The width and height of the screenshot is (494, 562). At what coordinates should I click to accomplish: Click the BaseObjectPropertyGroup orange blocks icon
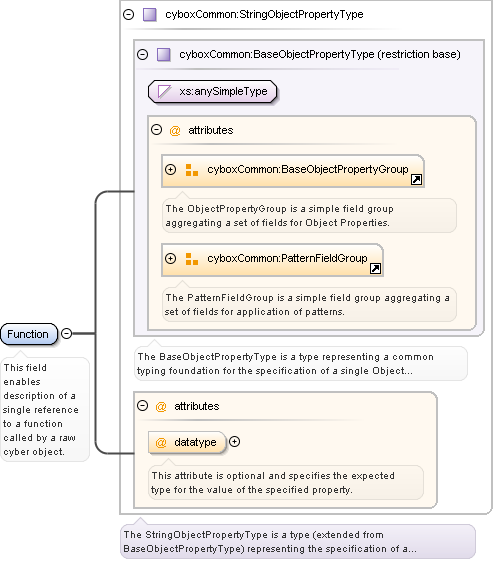[x=192, y=170]
